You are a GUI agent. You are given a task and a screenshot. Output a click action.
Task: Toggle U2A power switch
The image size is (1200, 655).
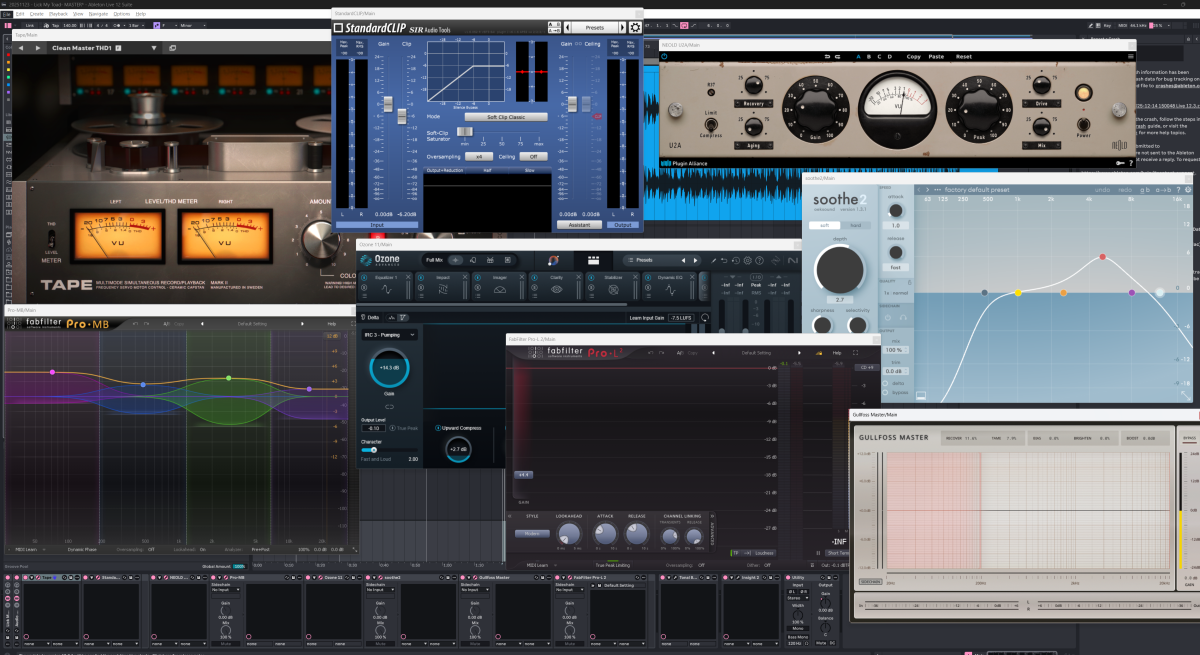coord(1084,124)
